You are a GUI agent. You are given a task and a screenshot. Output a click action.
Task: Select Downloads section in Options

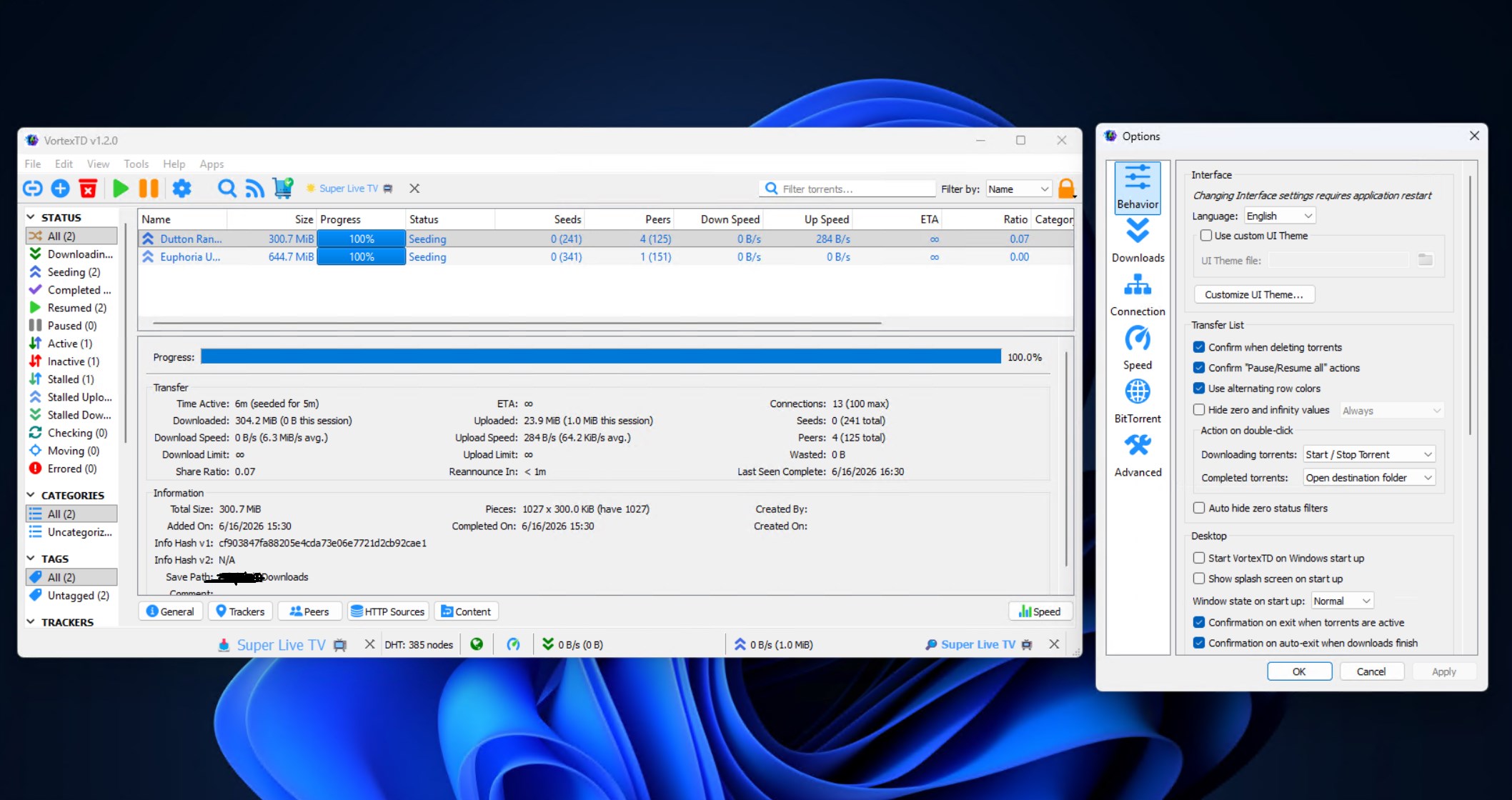(x=1138, y=241)
